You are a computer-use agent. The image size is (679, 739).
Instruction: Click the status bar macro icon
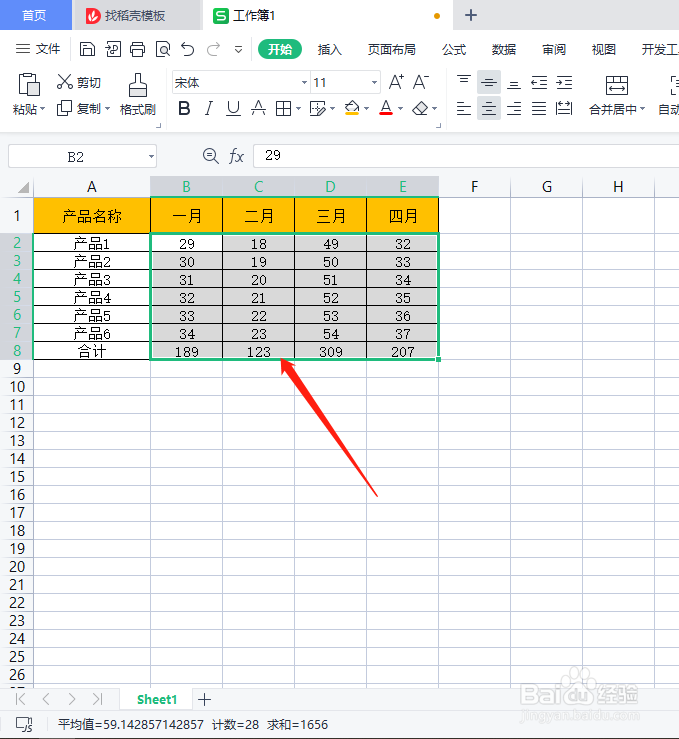click(24, 724)
